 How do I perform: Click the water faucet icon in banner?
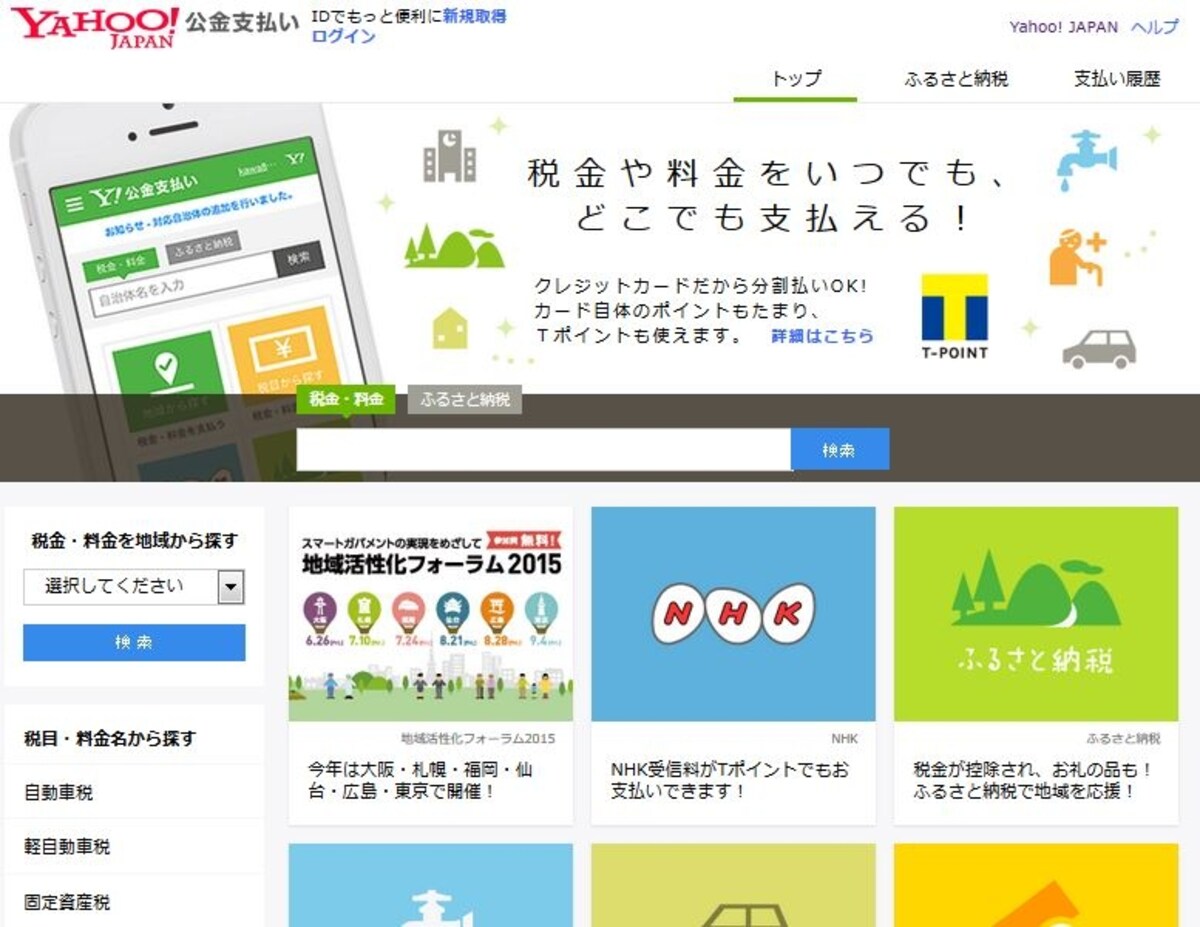1086,159
